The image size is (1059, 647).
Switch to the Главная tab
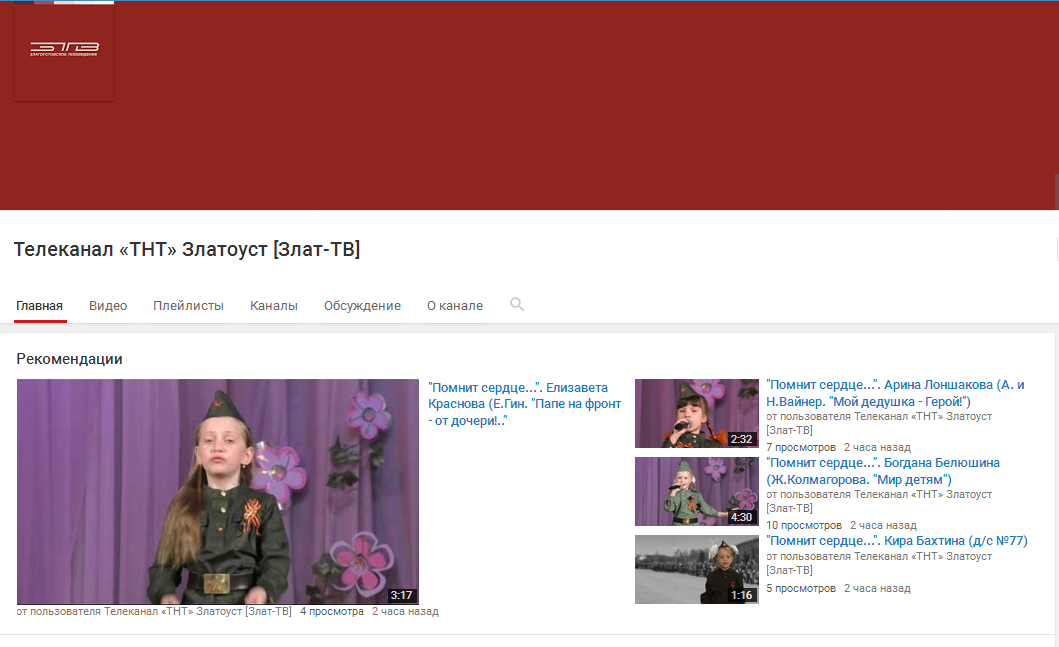[40, 306]
